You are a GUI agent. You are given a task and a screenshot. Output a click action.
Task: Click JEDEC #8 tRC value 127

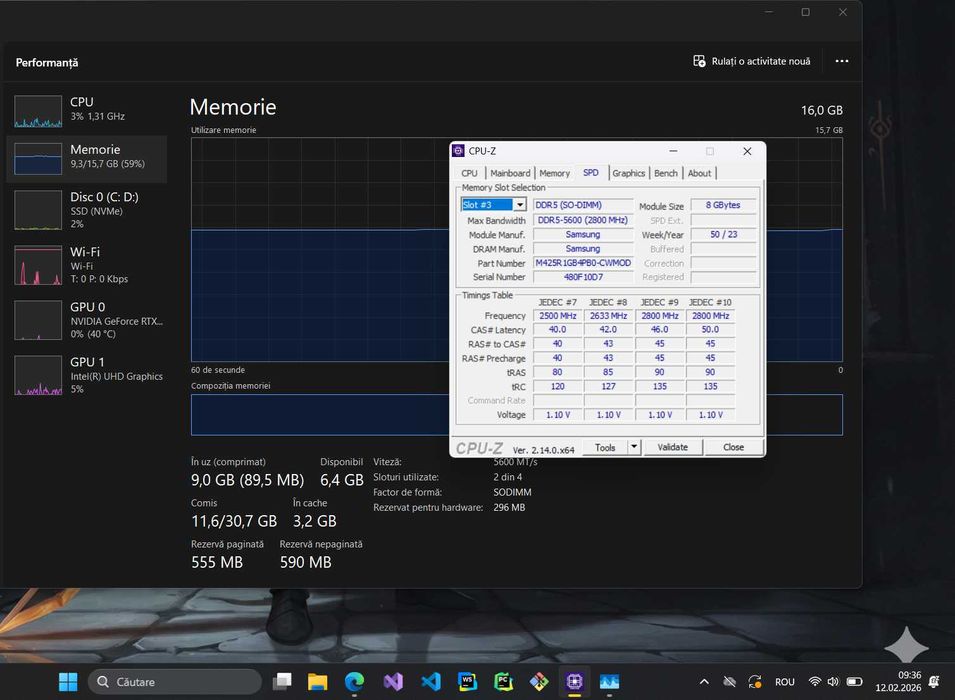click(x=608, y=386)
